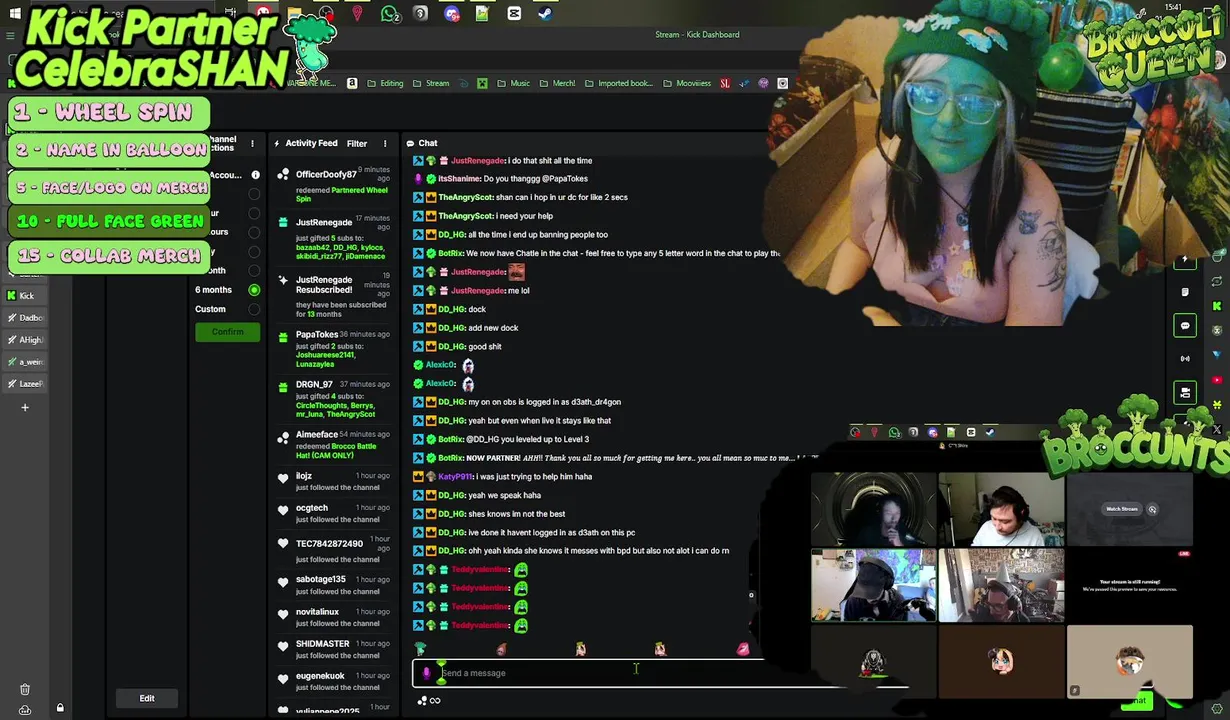Click the pop-out icon beside Watch Stream

(x=1152, y=509)
